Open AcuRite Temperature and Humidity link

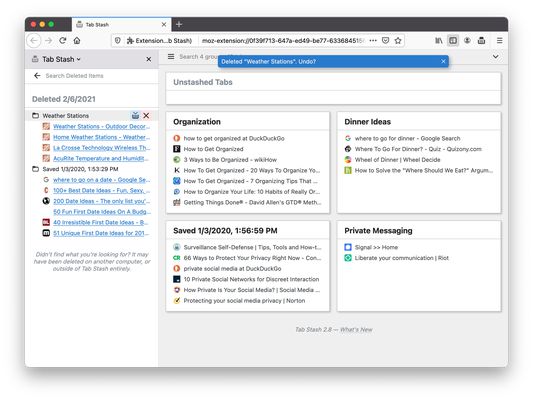point(101,158)
